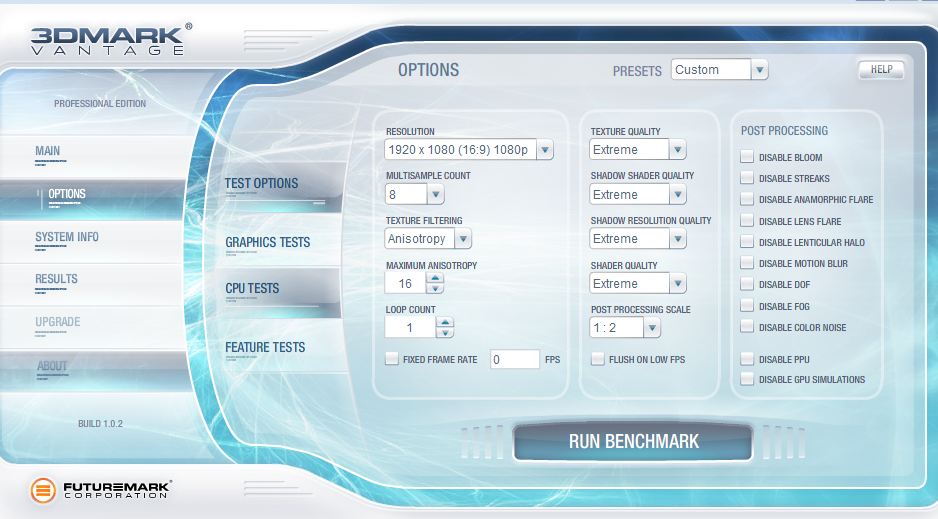Expand the Resolution dropdown
938x519 pixels.
point(544,149)
